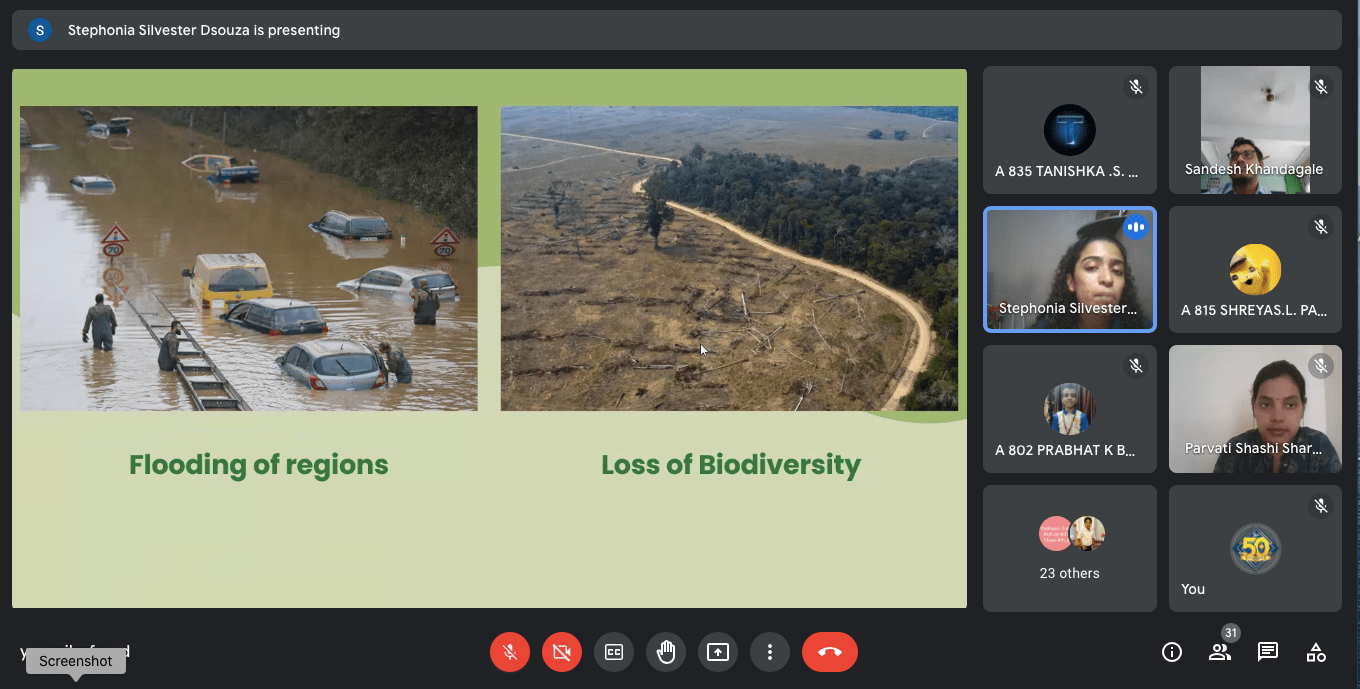The height and width of the screenshot is (689, 1360).
Task: Expand the 23 others participant tile
Action: 1069,548
